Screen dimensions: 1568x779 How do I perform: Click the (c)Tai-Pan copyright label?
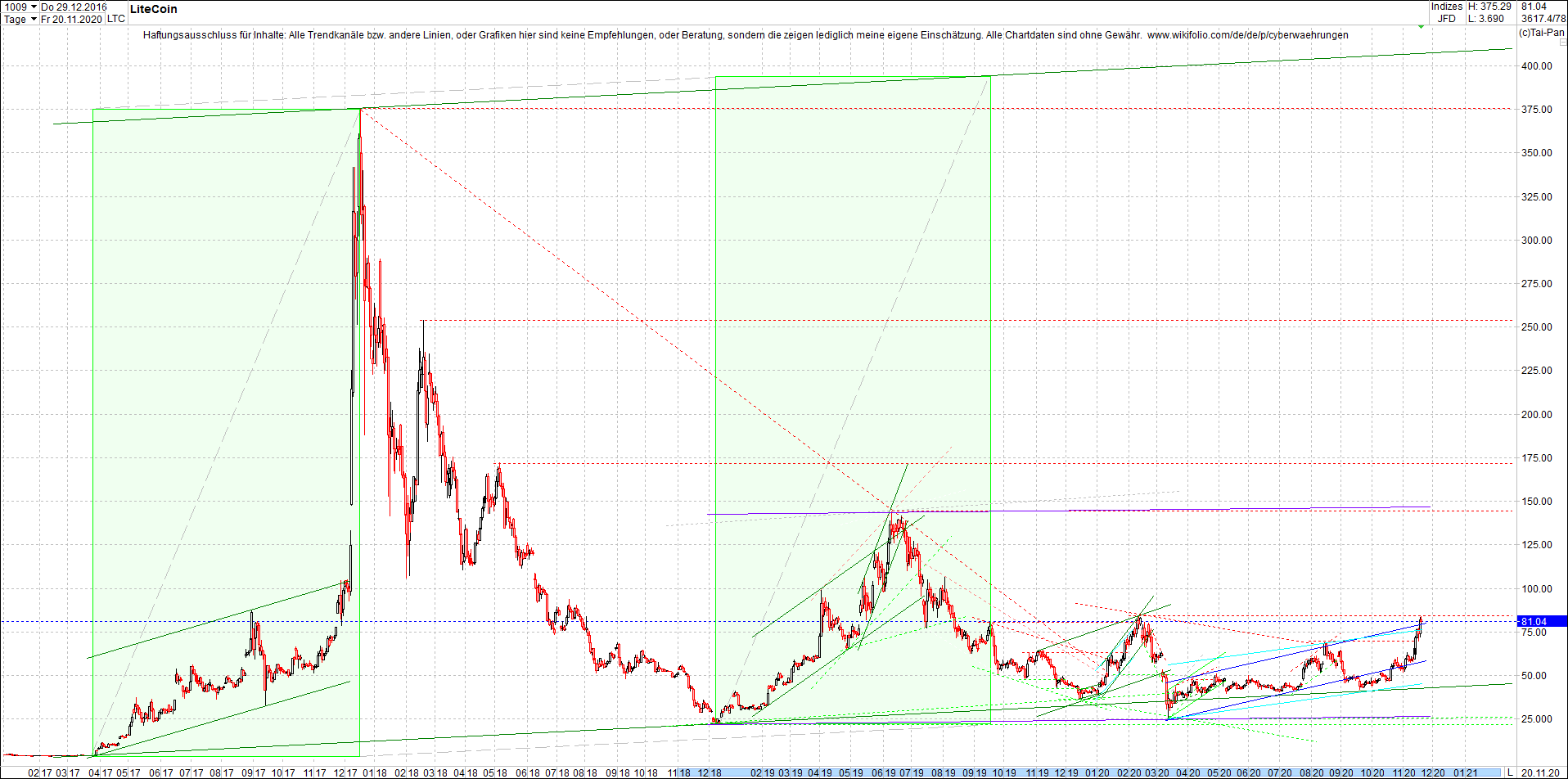coord(1540,31)
